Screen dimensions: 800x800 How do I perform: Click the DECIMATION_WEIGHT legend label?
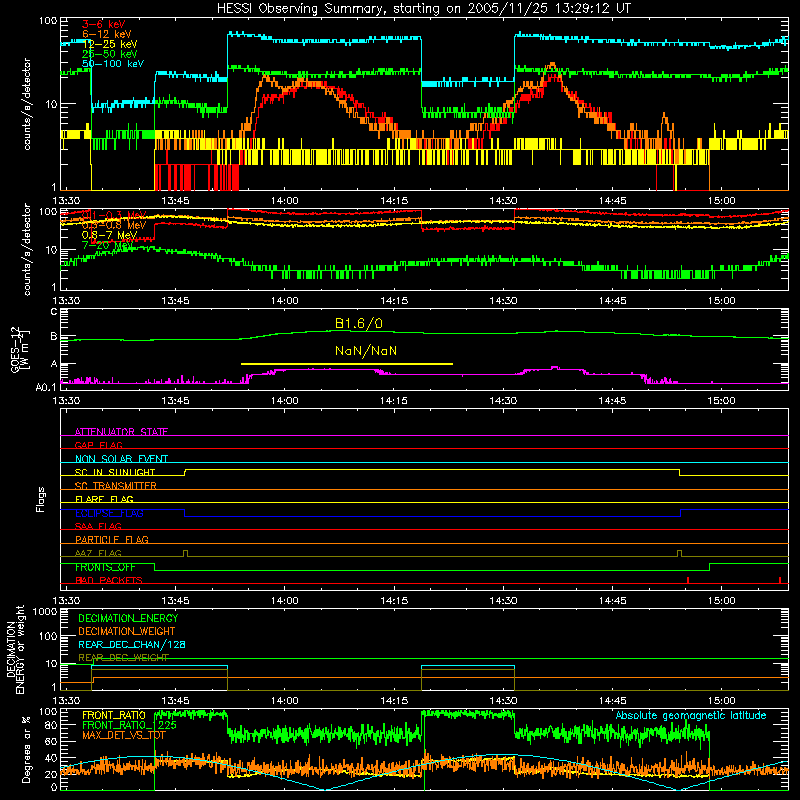point(127,631)
